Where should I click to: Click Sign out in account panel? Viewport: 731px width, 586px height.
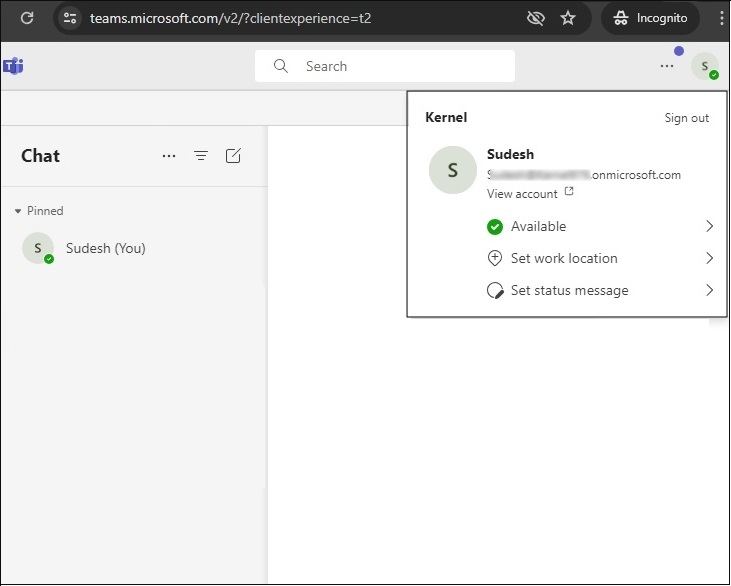pyautogui.click(x=687, y=118)
